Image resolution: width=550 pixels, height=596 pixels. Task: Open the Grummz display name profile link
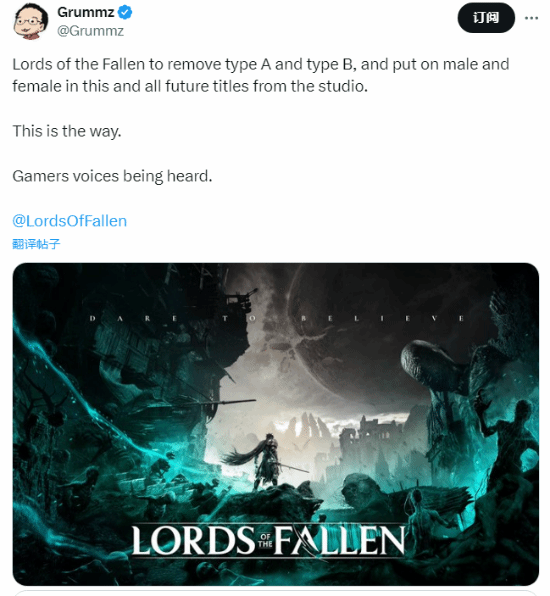click(x=86, y=12)
